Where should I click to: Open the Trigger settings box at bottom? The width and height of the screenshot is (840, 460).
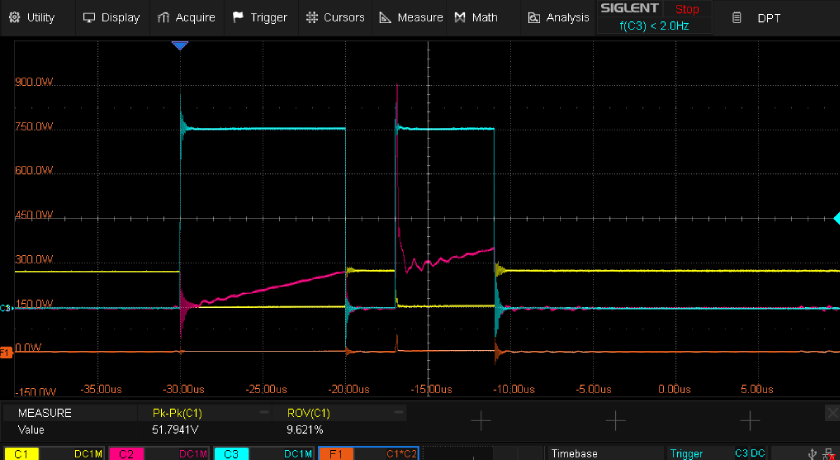[700, 453]
